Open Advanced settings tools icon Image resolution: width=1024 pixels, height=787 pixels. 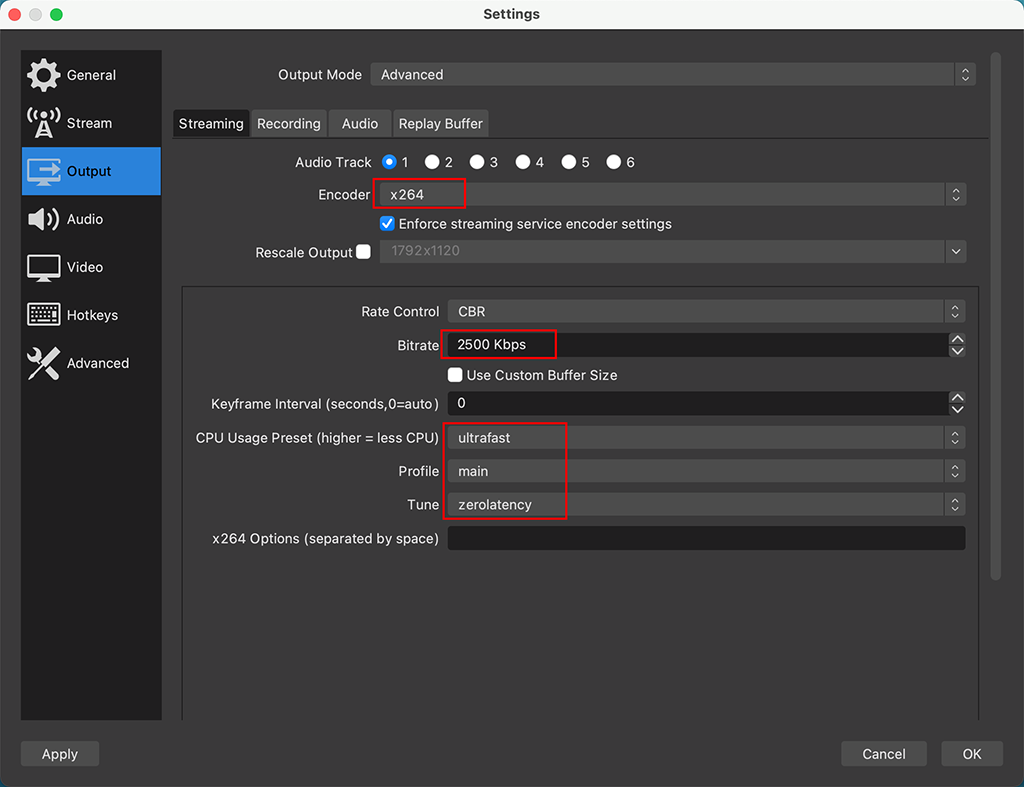point(43,363)
